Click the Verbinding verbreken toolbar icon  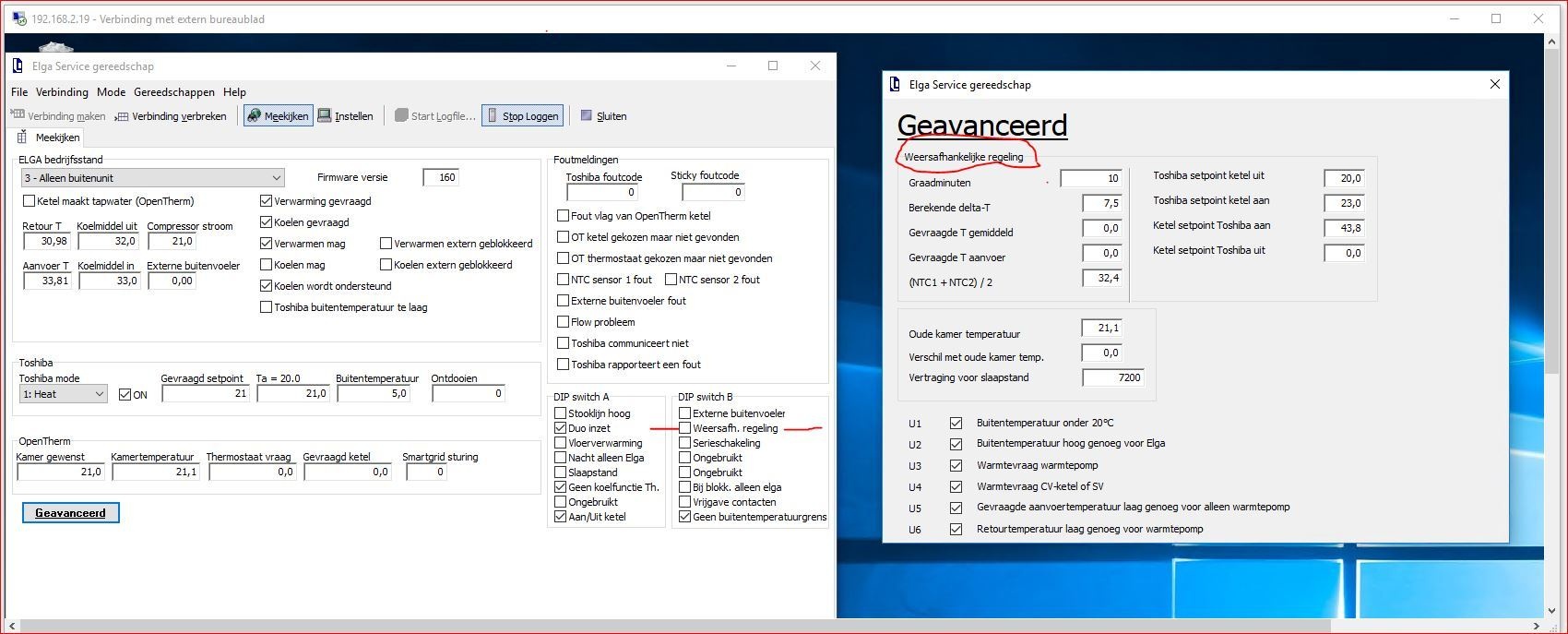[x=123, y=116]
